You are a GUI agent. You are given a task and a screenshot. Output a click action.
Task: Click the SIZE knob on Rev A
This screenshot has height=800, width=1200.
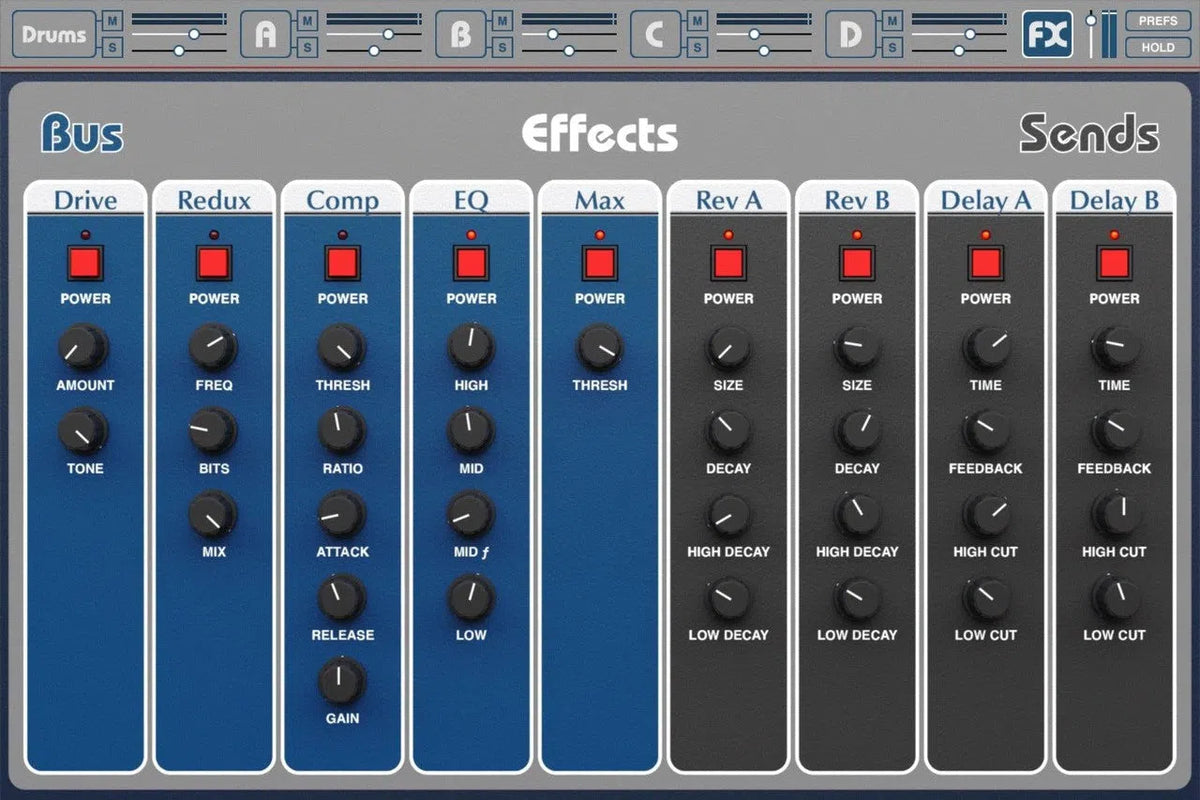[x=728, y=350]
